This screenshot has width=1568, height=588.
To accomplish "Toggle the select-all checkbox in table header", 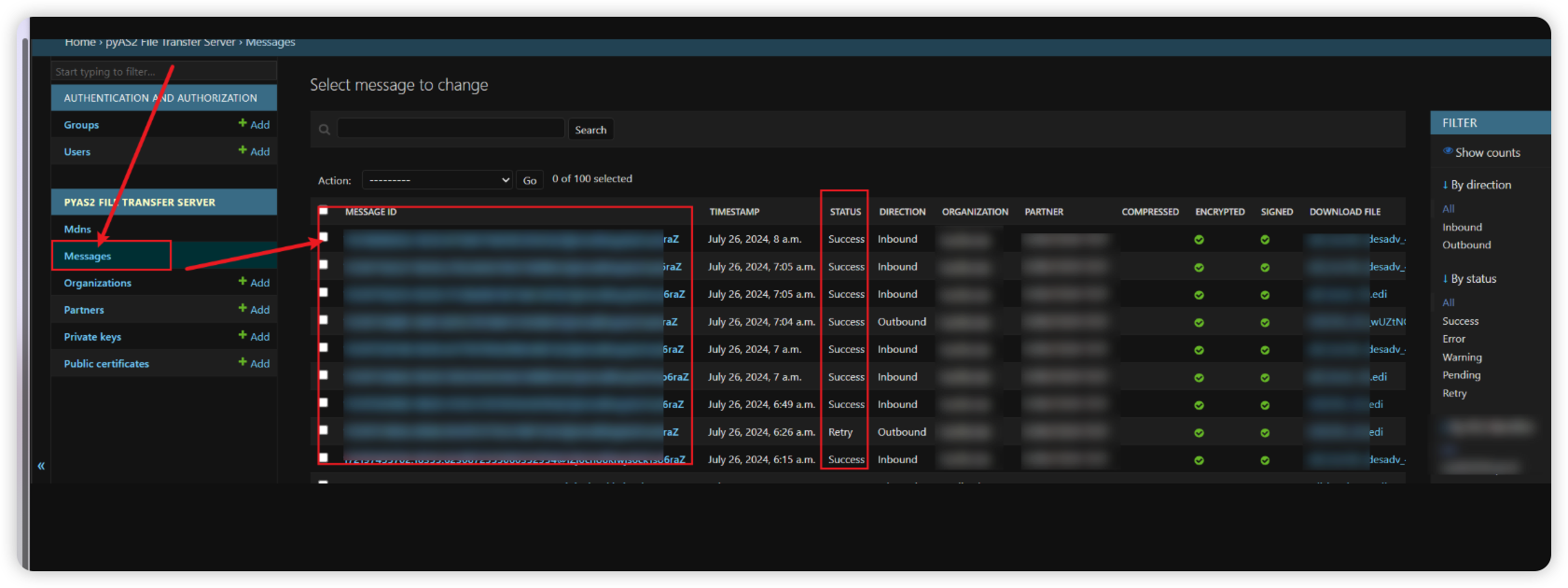I will (x=324, y=212).
